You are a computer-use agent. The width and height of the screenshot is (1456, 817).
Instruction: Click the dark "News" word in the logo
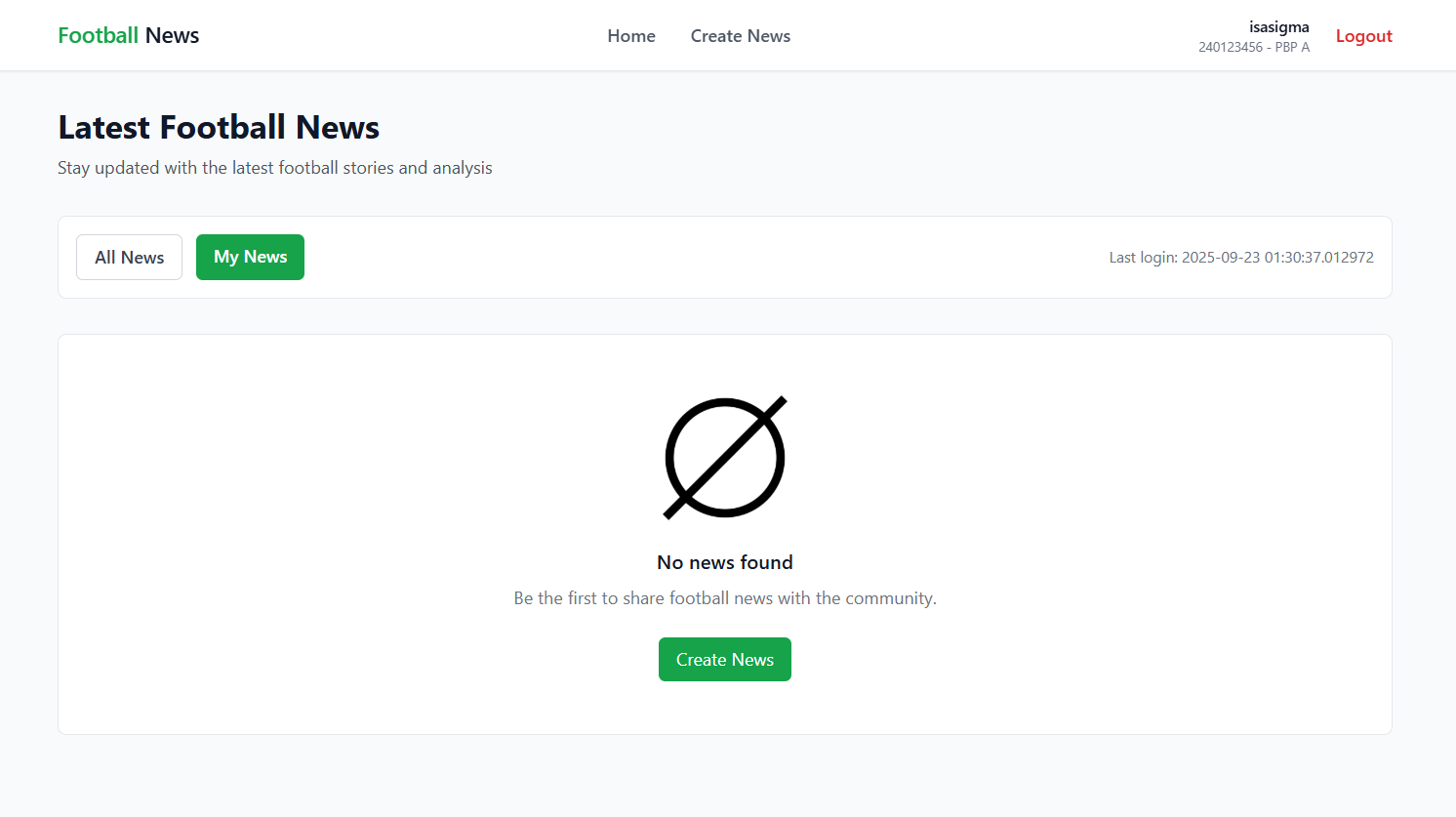(x=172, y=35)
